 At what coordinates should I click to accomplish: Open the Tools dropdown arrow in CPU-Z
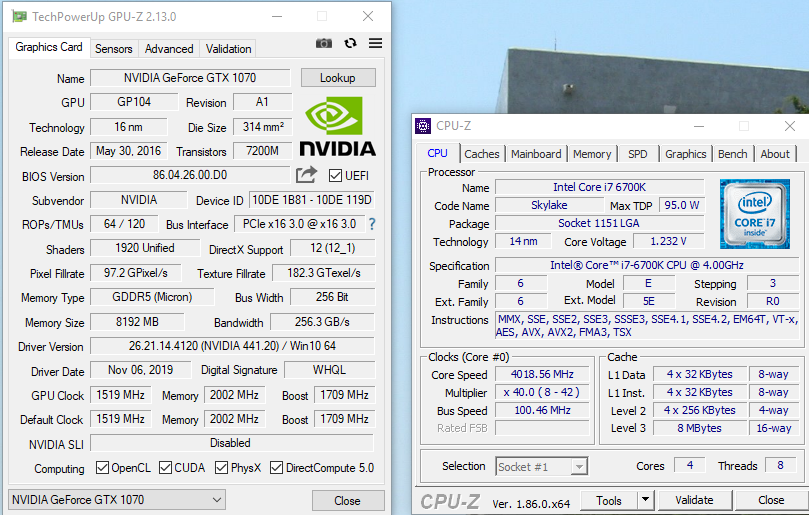(x=645, y=500)
